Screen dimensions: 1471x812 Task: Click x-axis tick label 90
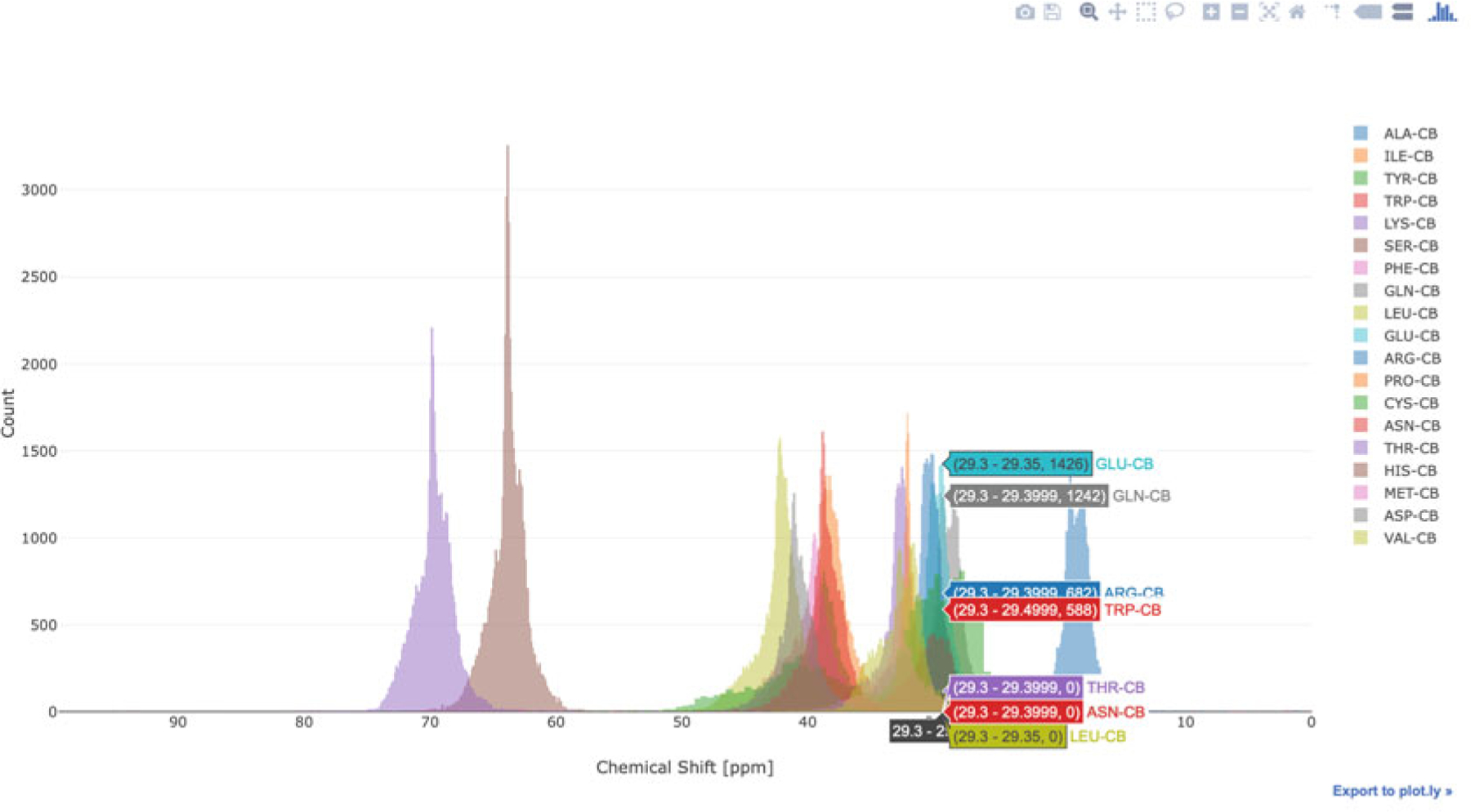177,722
